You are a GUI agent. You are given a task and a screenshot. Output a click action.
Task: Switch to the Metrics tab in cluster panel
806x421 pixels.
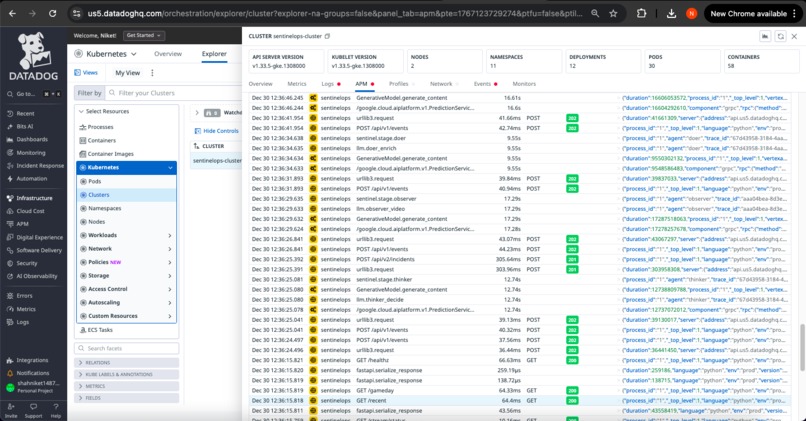pyautogui.click(x=297, y=84)
